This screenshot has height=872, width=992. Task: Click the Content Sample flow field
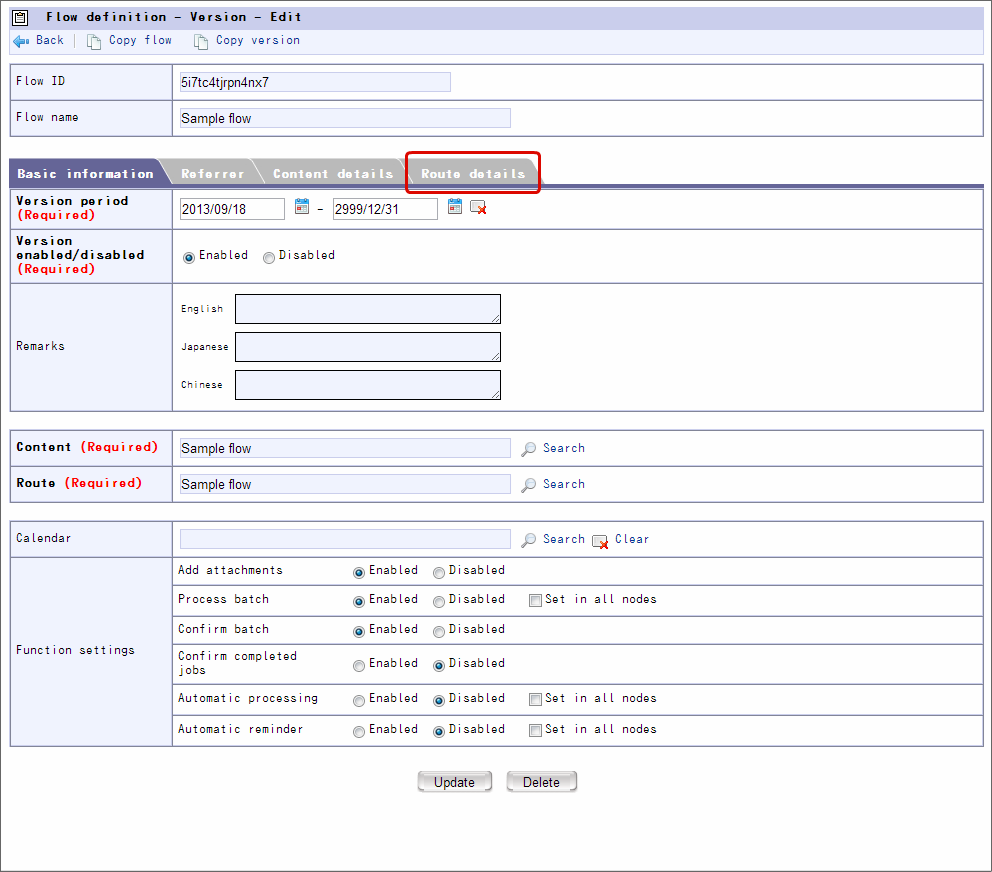[345, 448]
